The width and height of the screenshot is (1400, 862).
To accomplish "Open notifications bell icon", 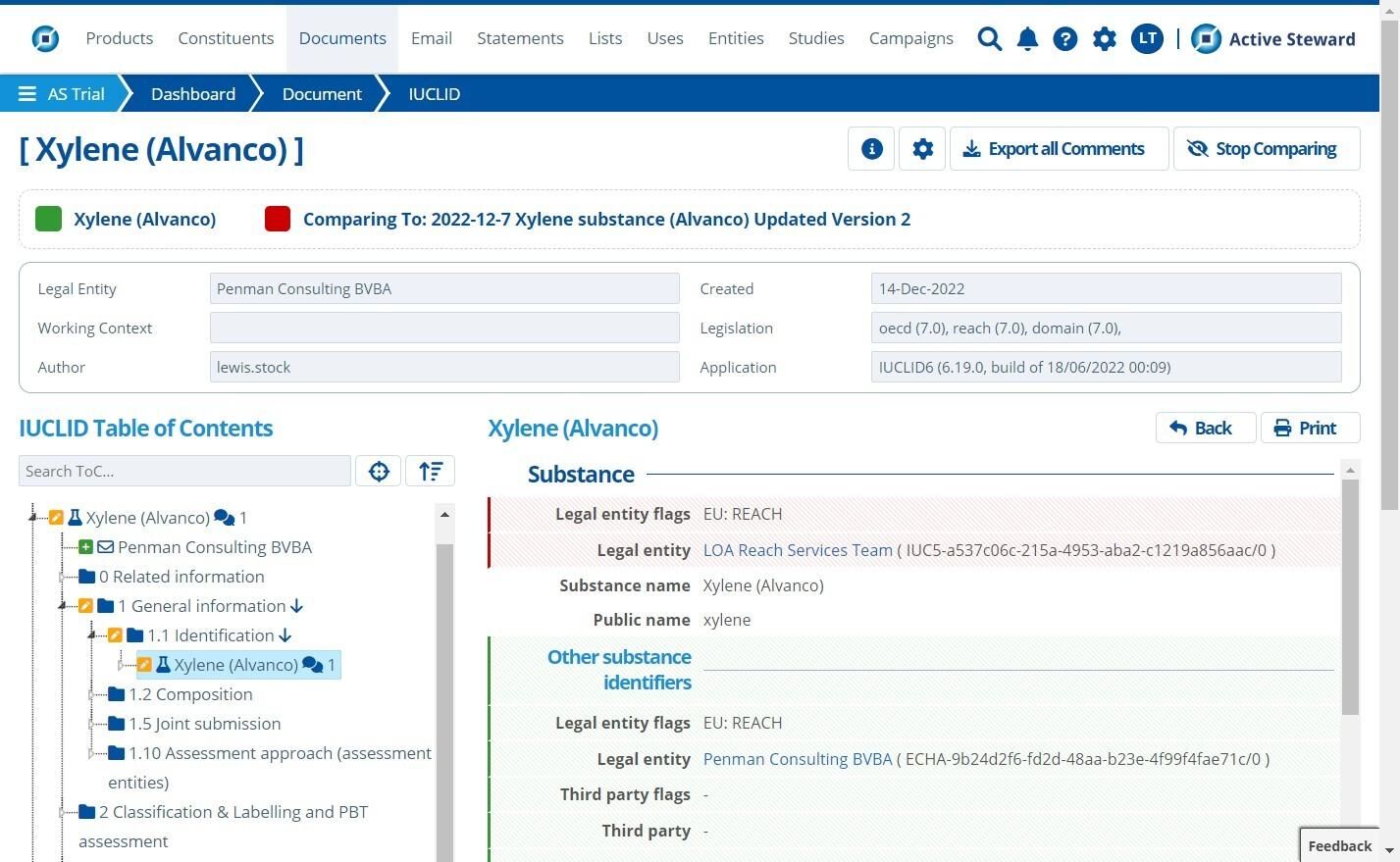I will point(1027,39).
